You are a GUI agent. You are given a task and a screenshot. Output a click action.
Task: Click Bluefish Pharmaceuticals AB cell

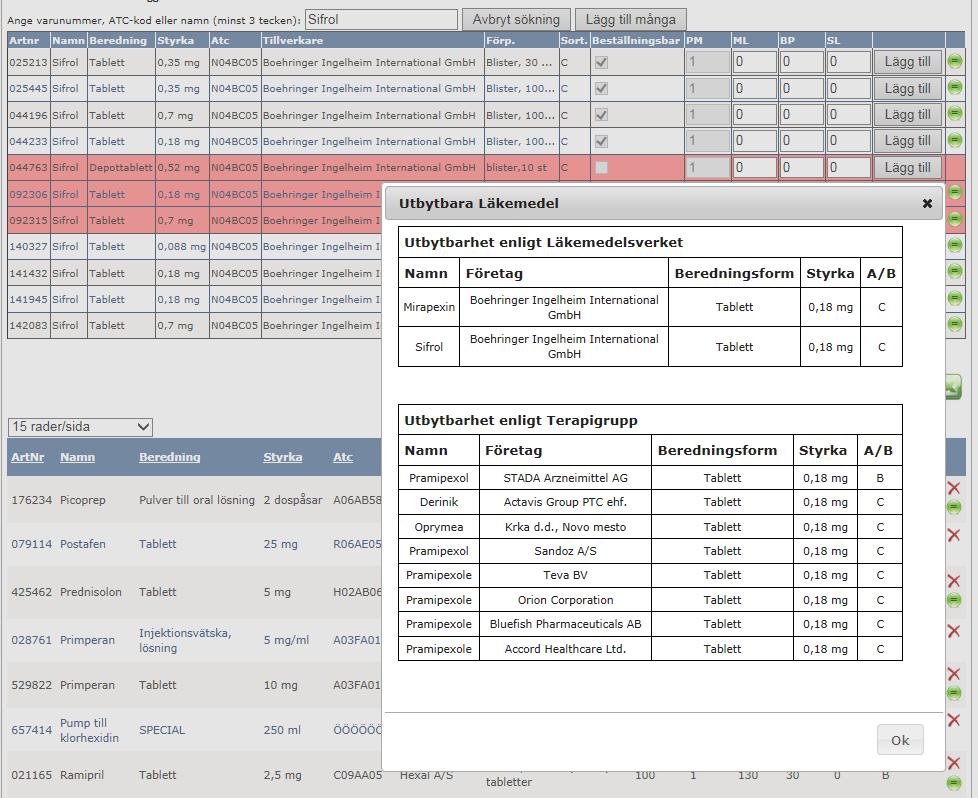coord(566,624)
